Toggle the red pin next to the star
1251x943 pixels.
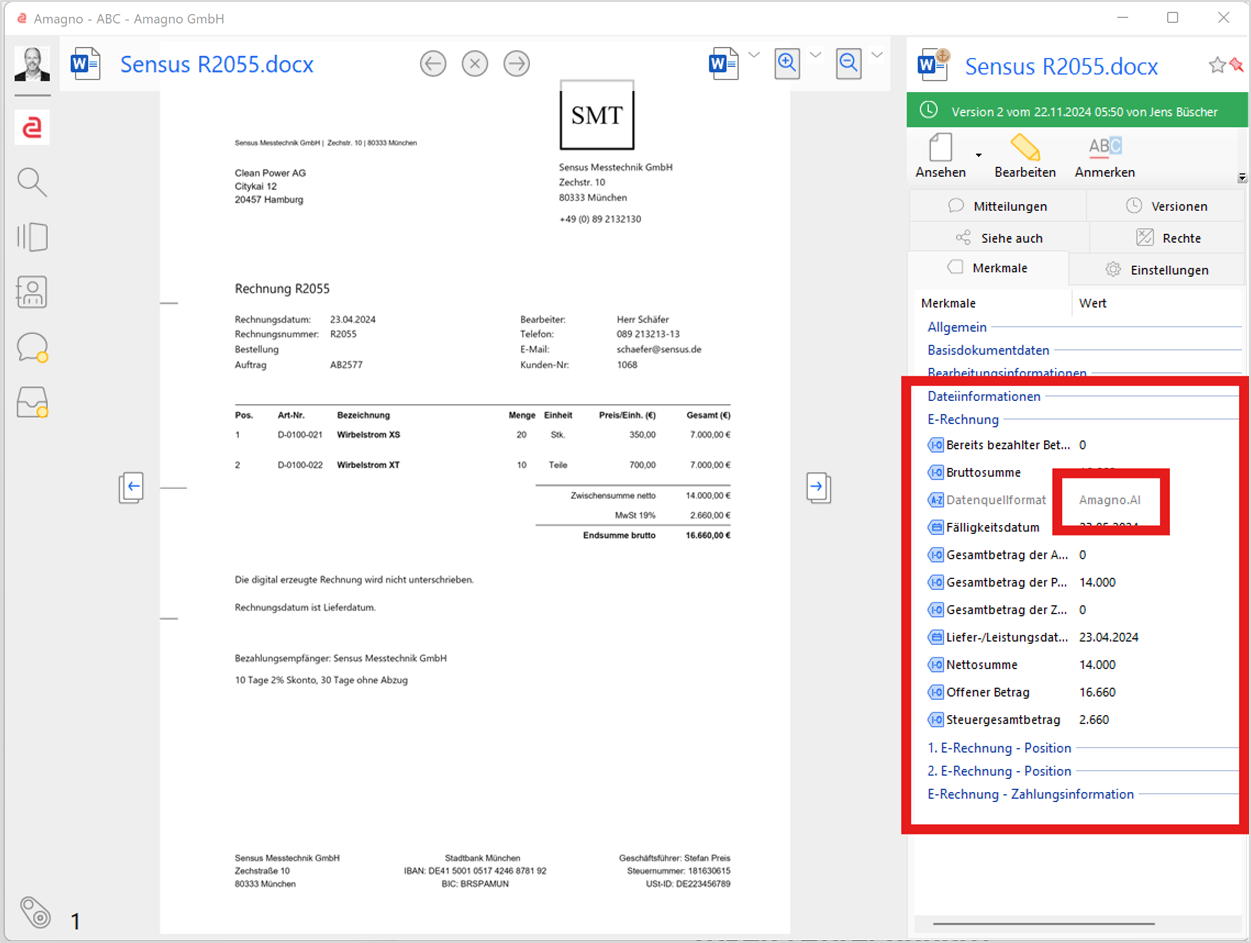coord(1236,65)
